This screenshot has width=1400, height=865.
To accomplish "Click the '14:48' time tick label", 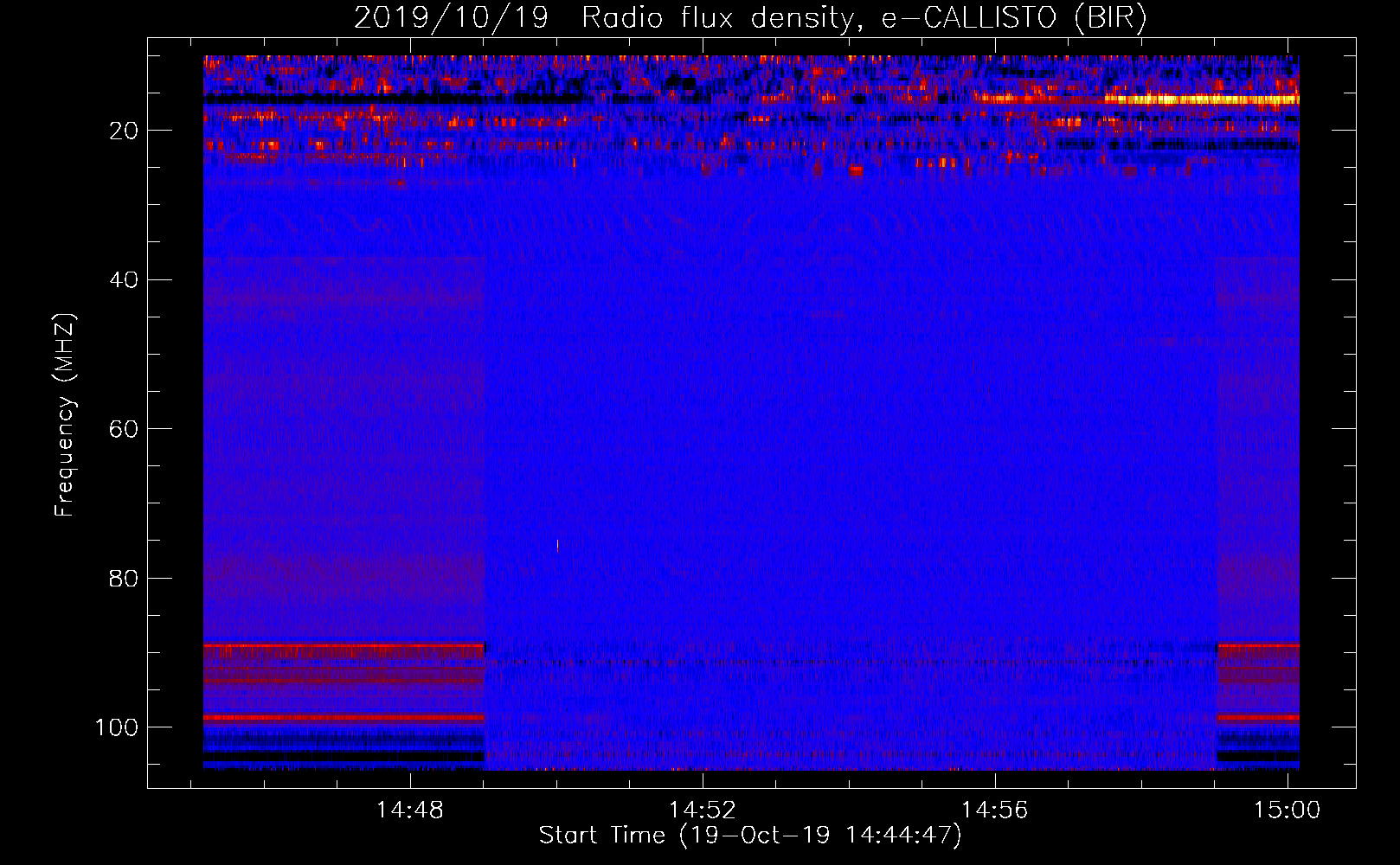I will point(409,810).
